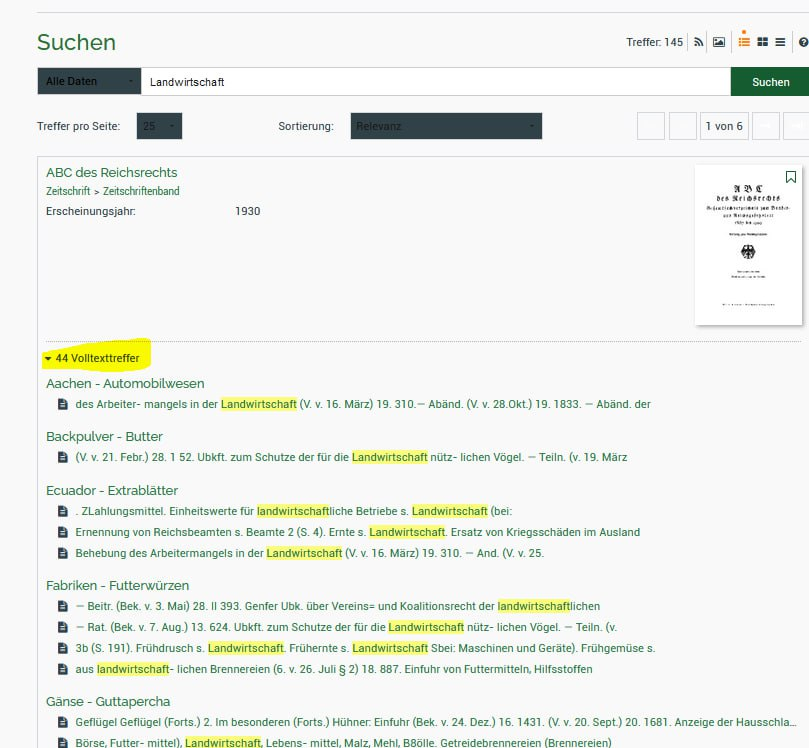The height and width of the screenshot is (748, 809).
Task: Follow the 'Zeitschriftenband' breadcrumb link
Action: coord(141,191)
